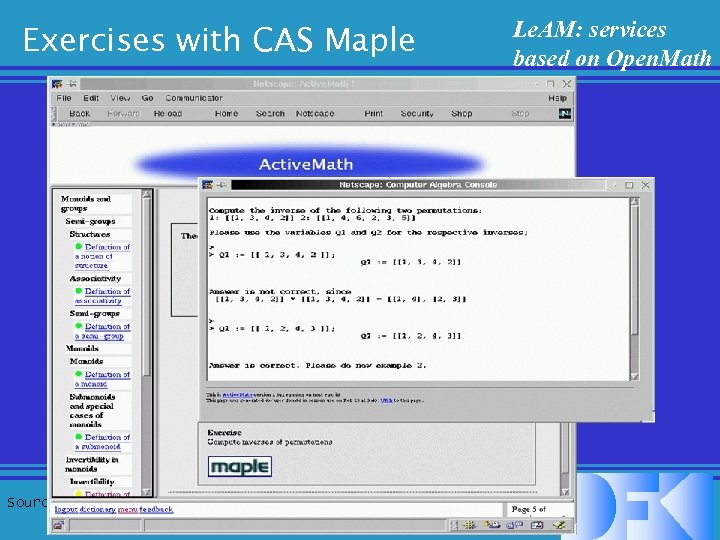
Task: Click the Search toolbar button
Action: (x=270, y=113)
